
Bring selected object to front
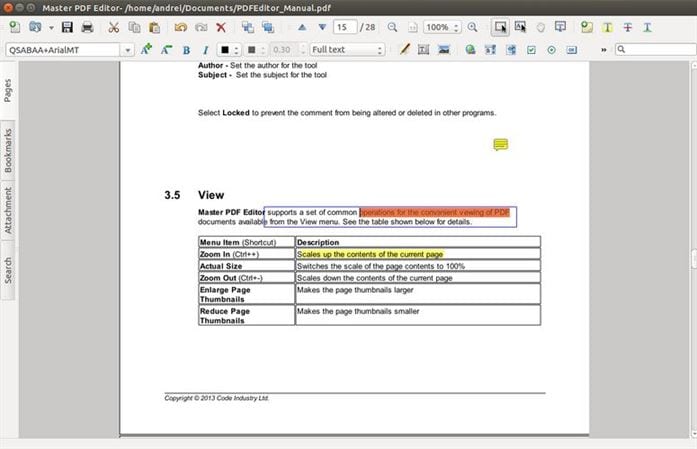(x=248, y=27)
